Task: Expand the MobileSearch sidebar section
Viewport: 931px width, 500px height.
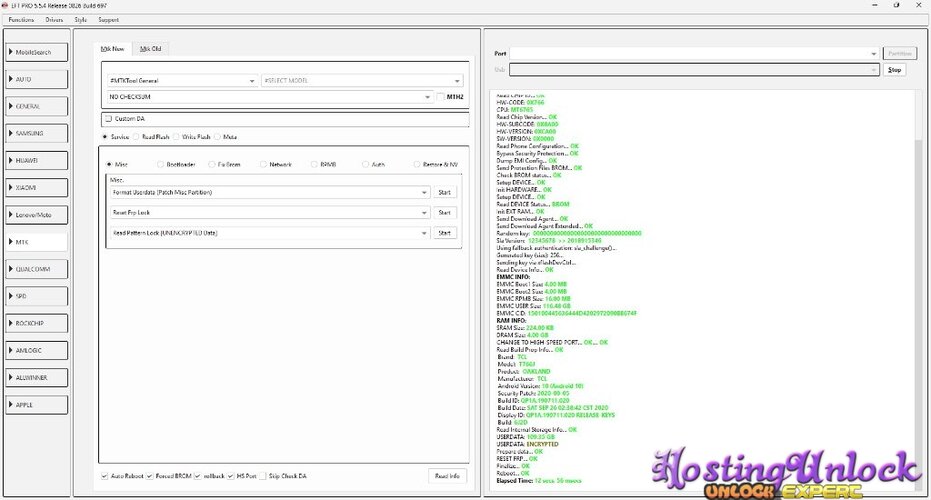Action: [37, 52]
